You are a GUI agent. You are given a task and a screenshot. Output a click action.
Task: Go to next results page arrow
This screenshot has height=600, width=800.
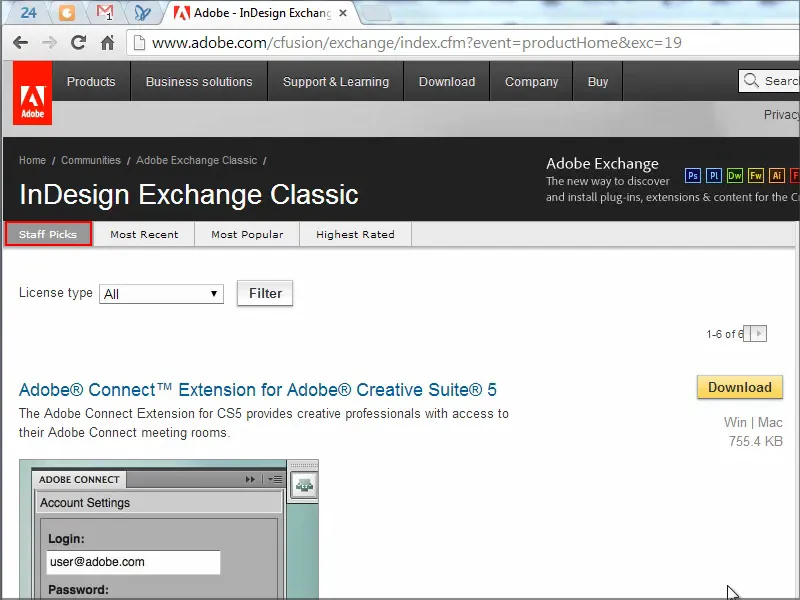pos(759,334)
